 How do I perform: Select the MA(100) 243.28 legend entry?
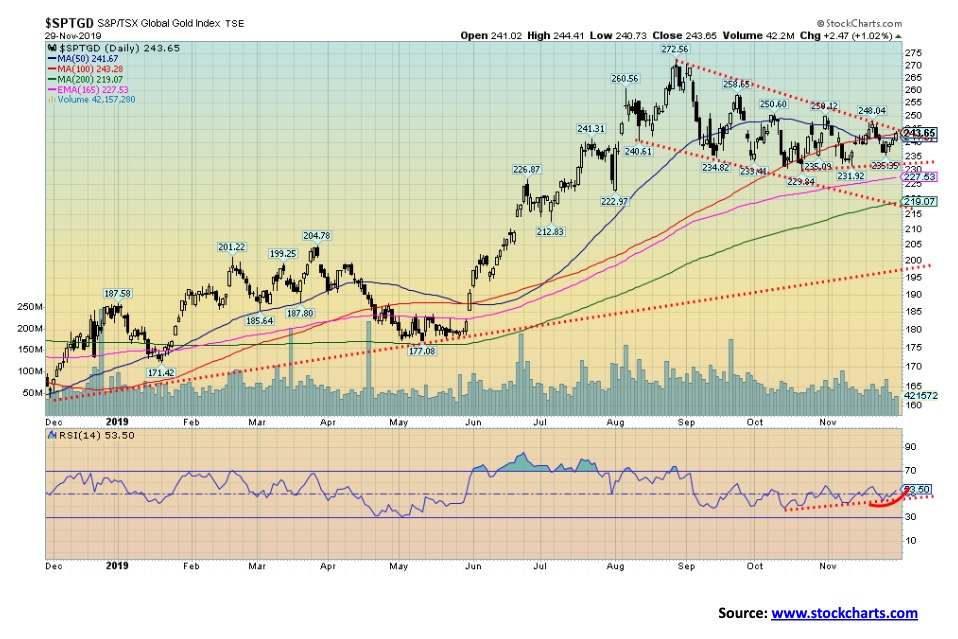point(86,69)
